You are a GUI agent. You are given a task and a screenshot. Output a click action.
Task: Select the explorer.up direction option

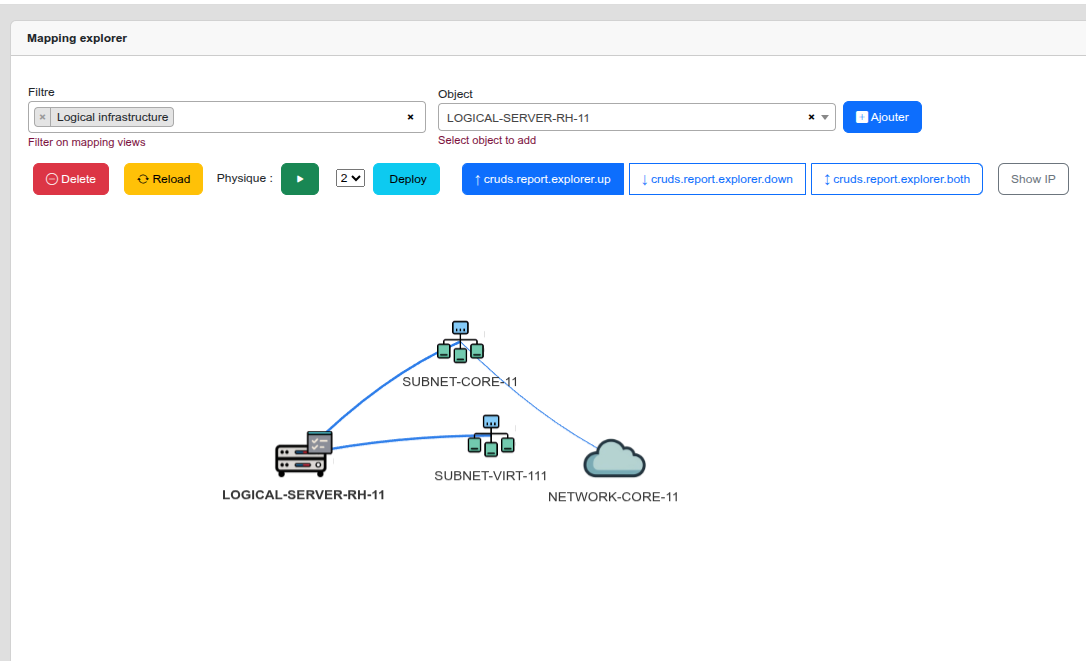(x=543, y=179)
